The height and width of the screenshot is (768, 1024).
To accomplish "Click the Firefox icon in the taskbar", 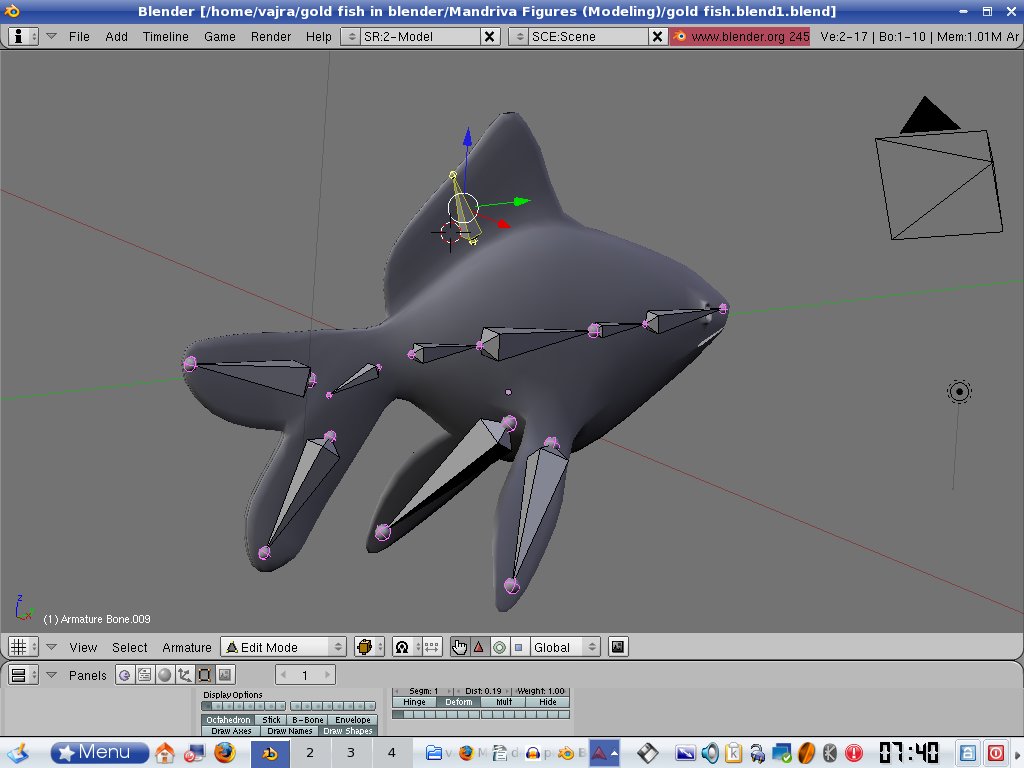I will tap(224, 752).
